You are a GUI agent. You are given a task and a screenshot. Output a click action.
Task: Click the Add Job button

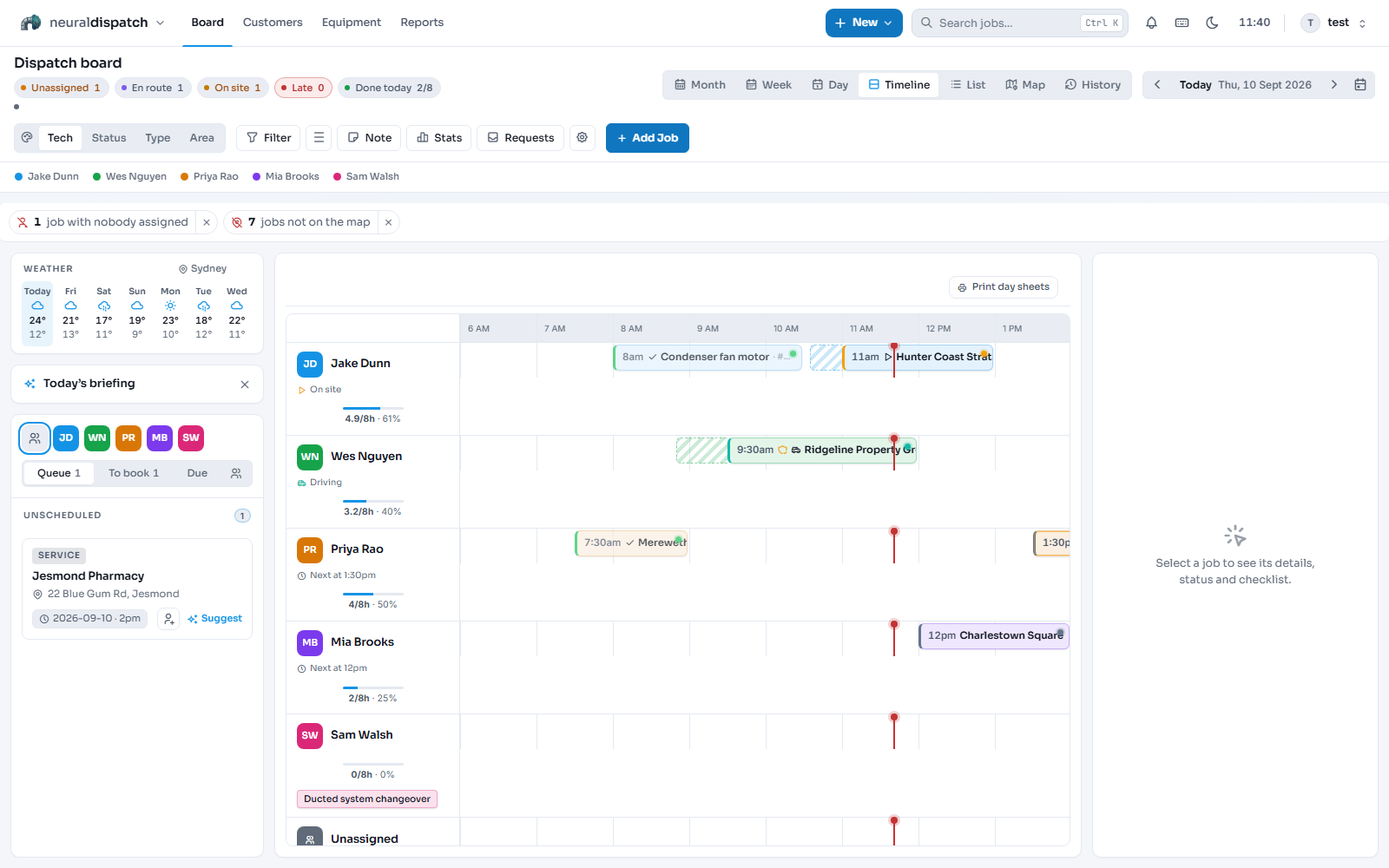click(648, 138)
